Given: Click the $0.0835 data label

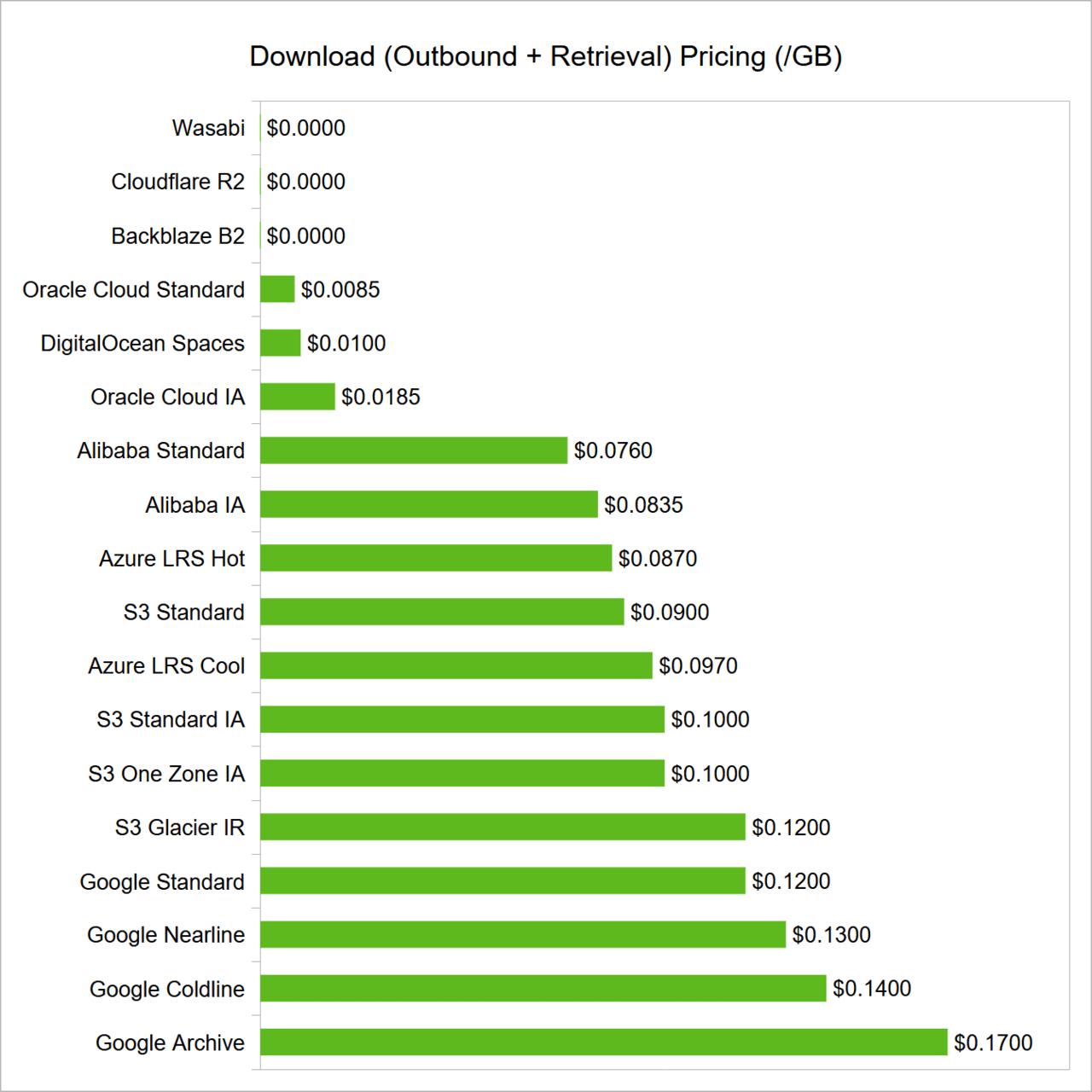Looking at the screenshot, I should click(x=644, y=505).
